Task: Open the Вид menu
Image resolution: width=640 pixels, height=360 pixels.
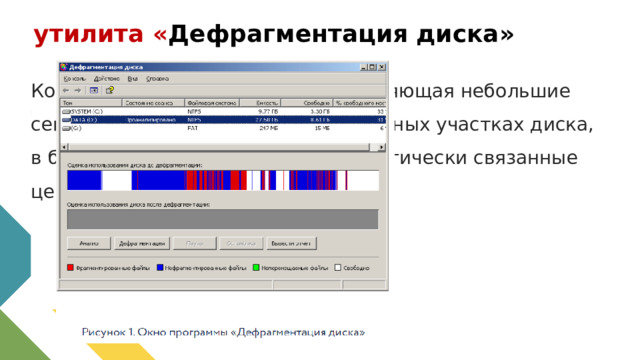Action: 132,79
